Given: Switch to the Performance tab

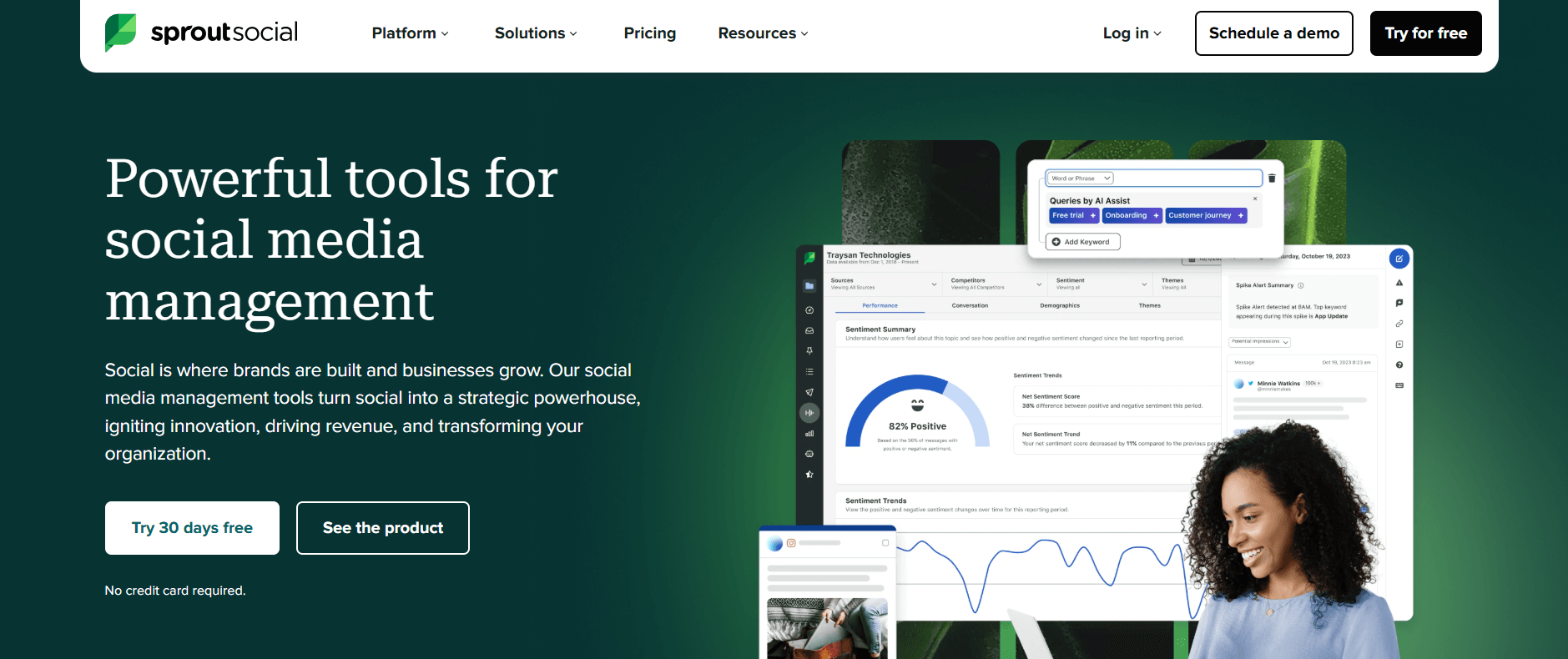Looking at the screenshot, I should (x=880, y=305).
